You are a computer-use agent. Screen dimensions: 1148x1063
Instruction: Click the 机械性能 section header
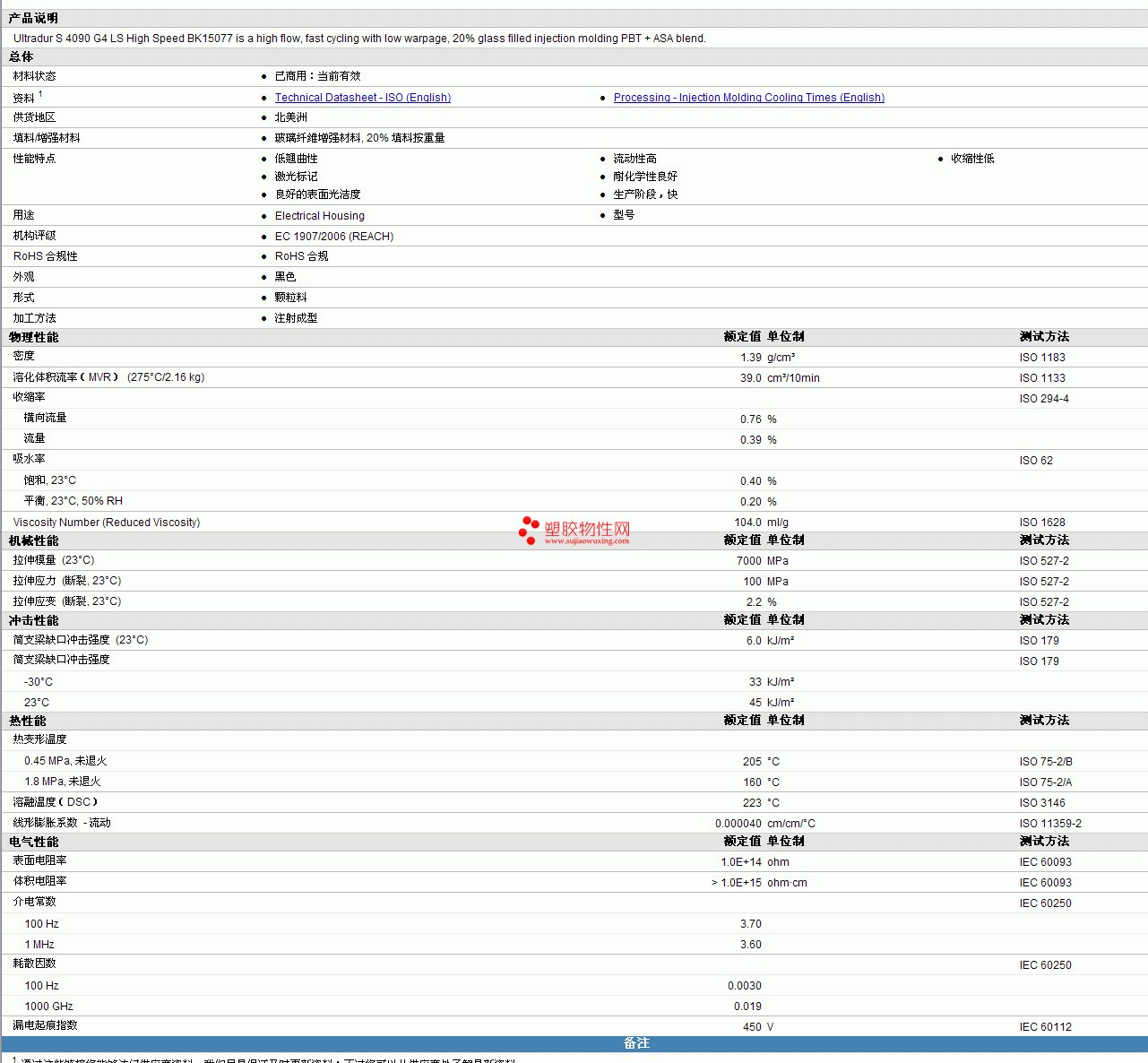34,540
